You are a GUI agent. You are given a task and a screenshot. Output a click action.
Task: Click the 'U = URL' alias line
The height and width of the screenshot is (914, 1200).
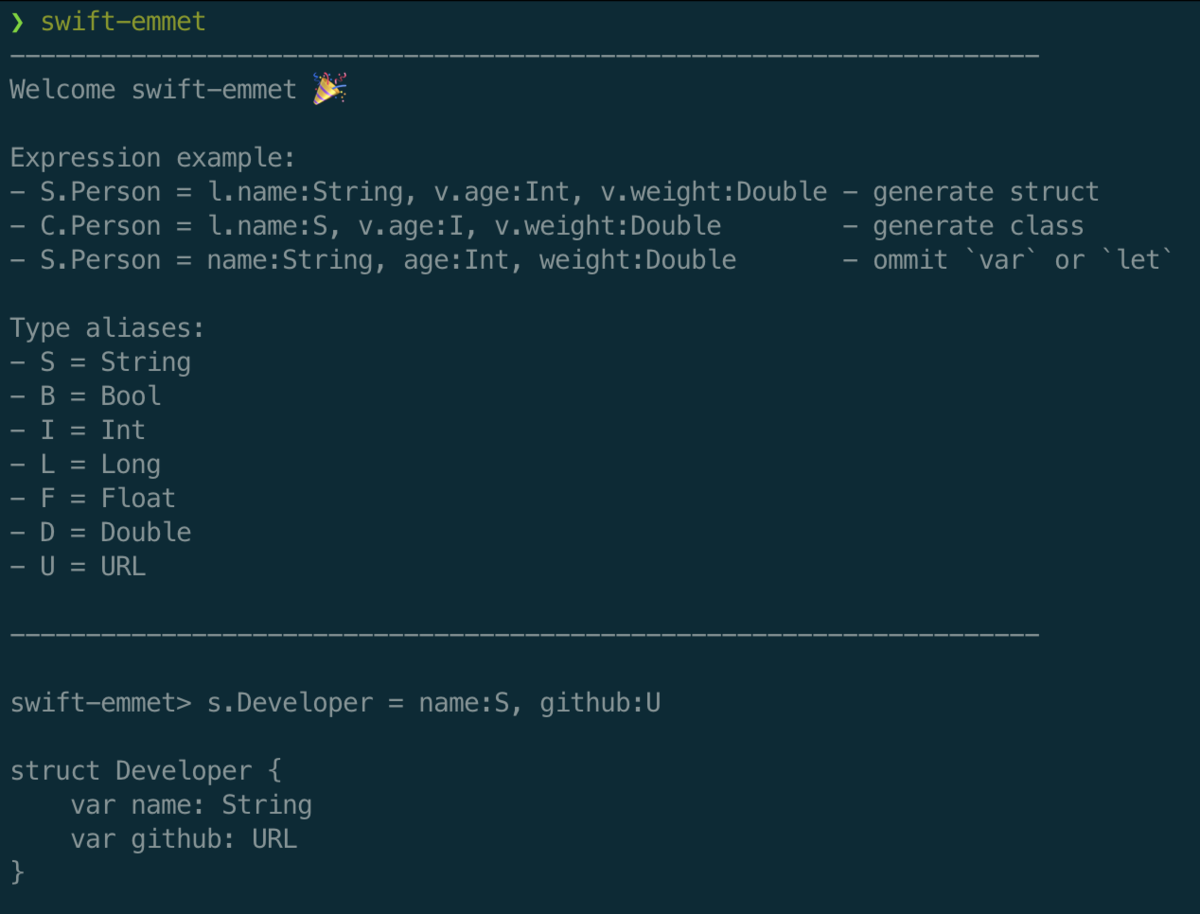pyautogui.click(x=78, y=566)
